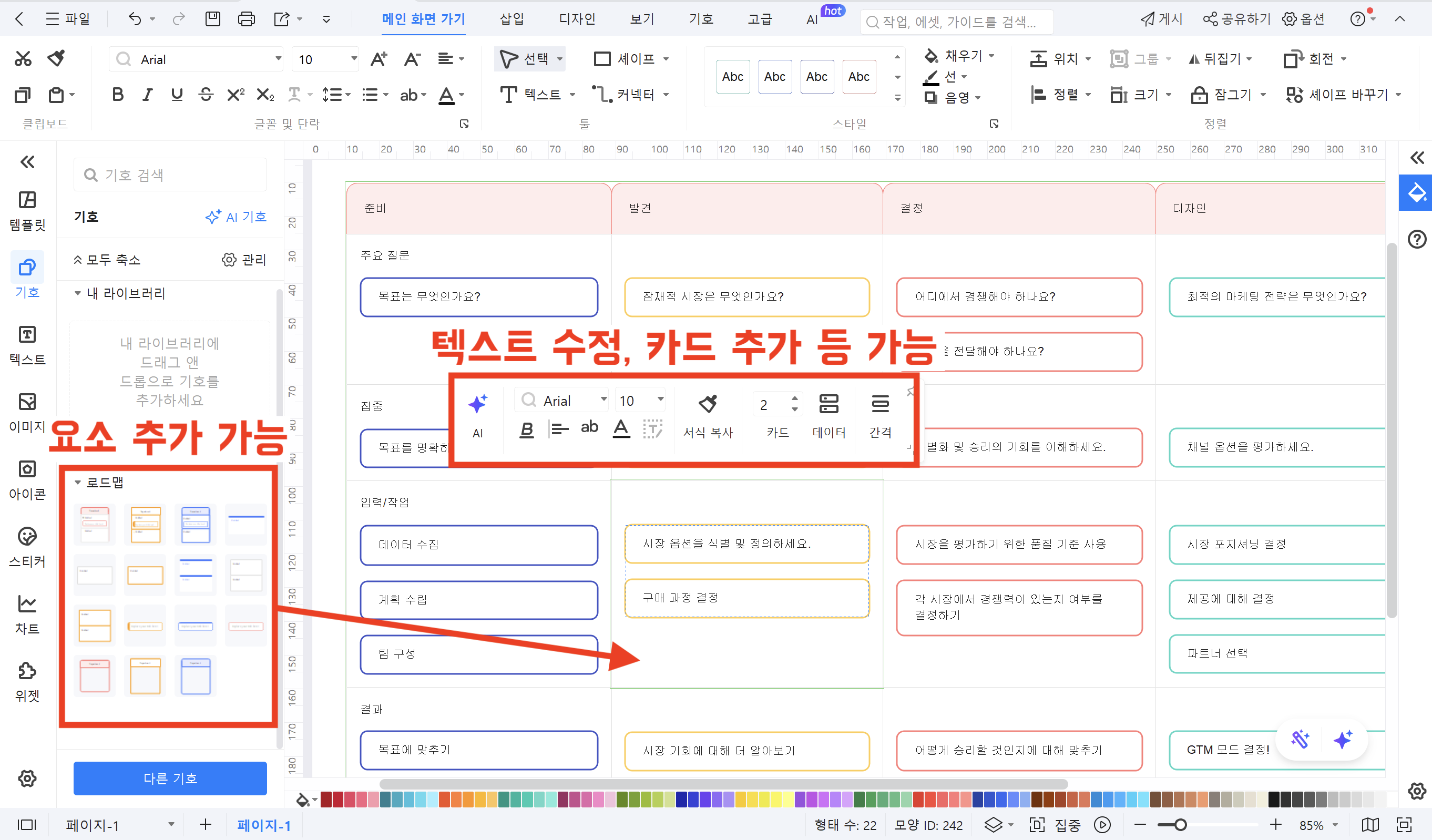Click the Cut scissors icon
1432x840 pixels.
tap(23, 58)
